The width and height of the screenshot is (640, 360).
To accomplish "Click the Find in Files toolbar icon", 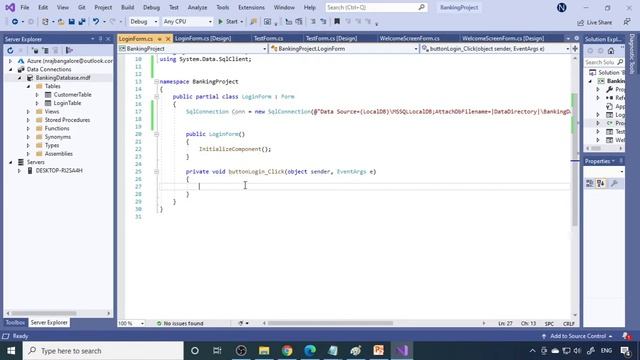I will pyautogui.click(x=253, y=22).
